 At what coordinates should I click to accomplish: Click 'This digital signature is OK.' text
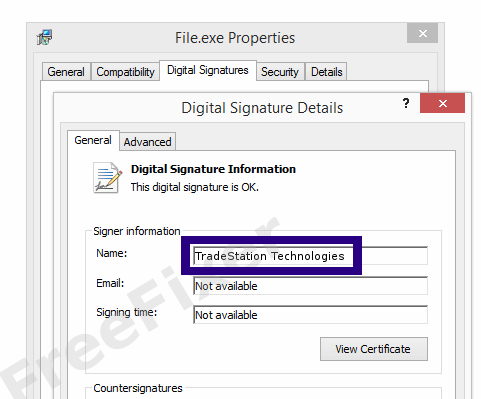coord(195,187)
